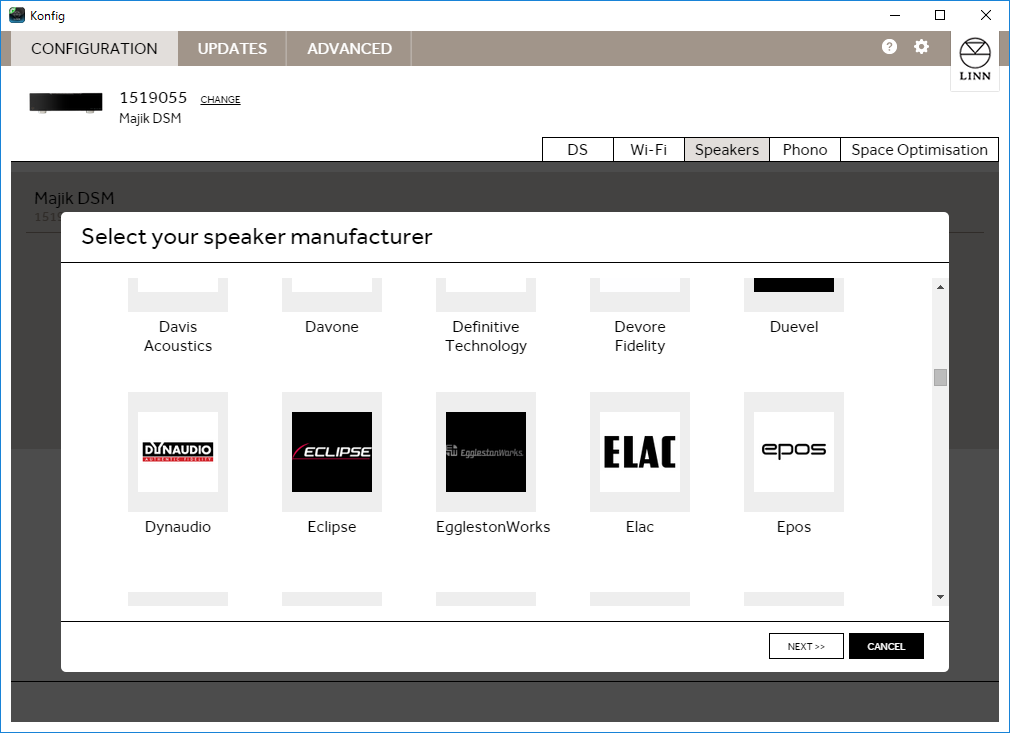Open help via the question mark icon
1010x733 pixels.
(x=889, y=46)
